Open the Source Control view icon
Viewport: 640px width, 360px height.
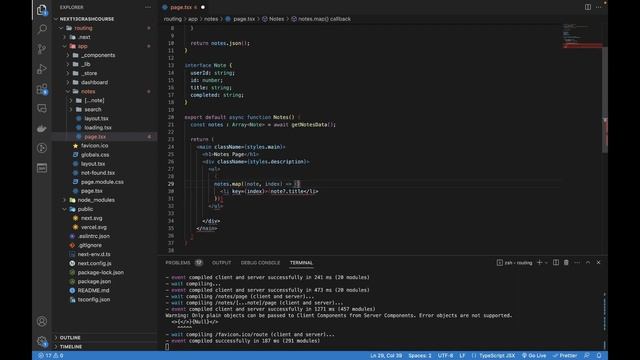pyautogui.click(x=42, y=49)
